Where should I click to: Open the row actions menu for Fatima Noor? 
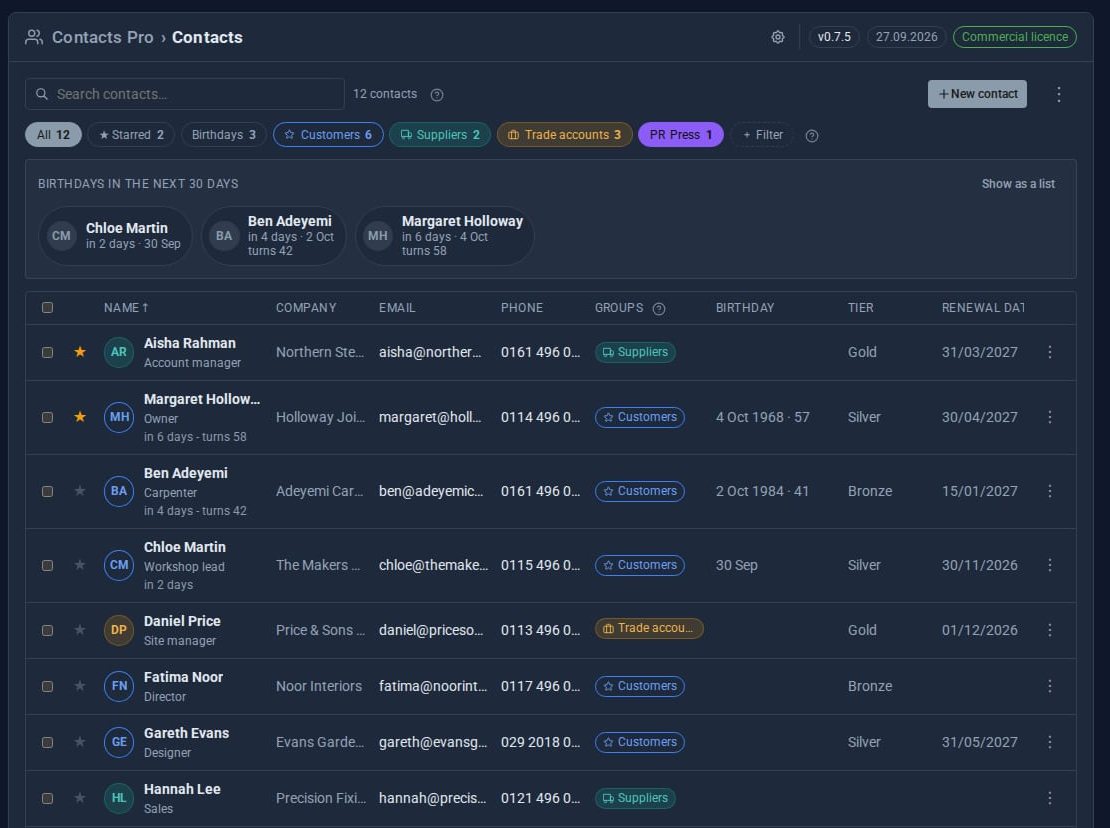[1050, 686]
